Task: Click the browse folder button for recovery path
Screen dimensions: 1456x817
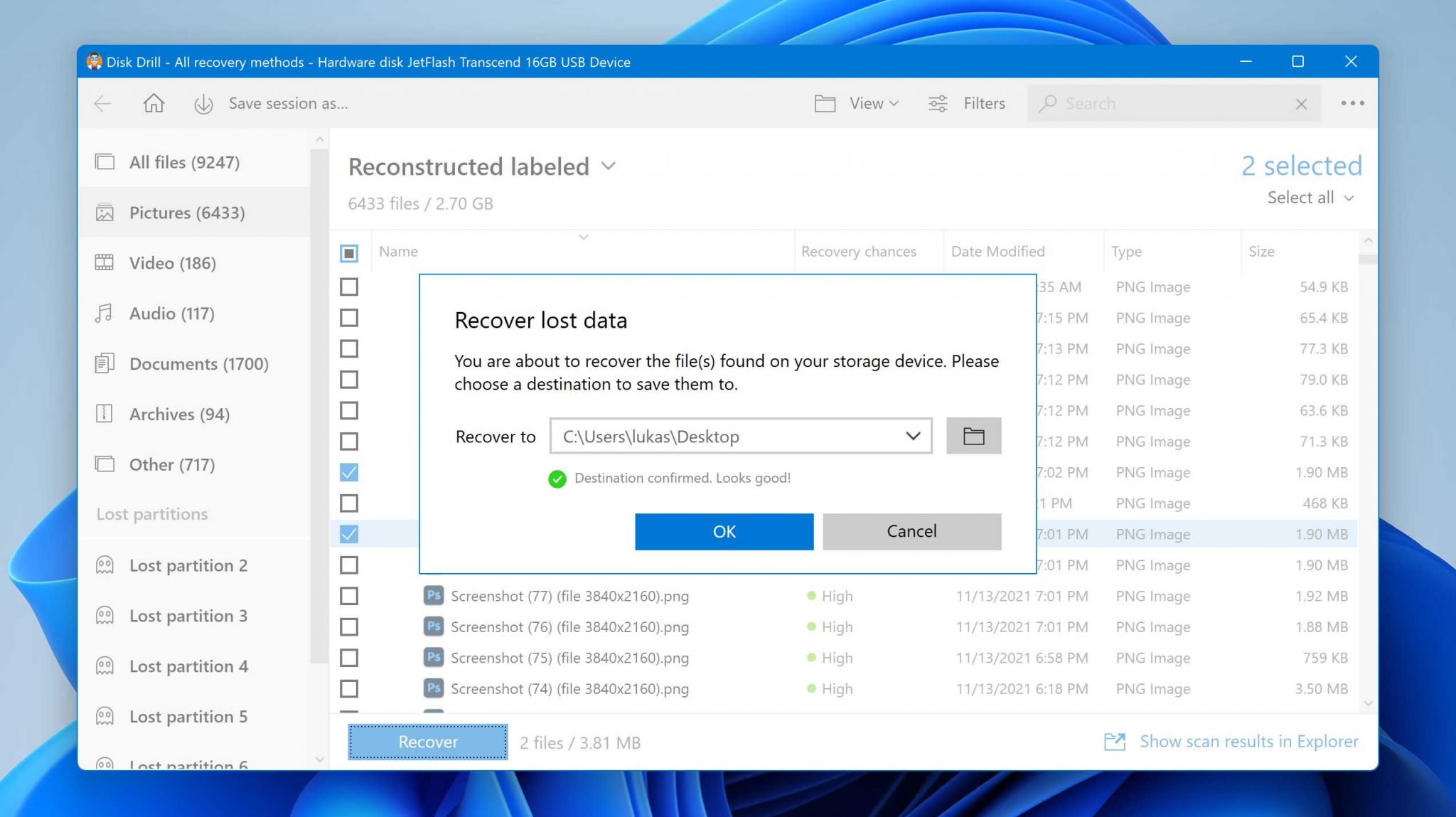Action: (x=973, y=436)
